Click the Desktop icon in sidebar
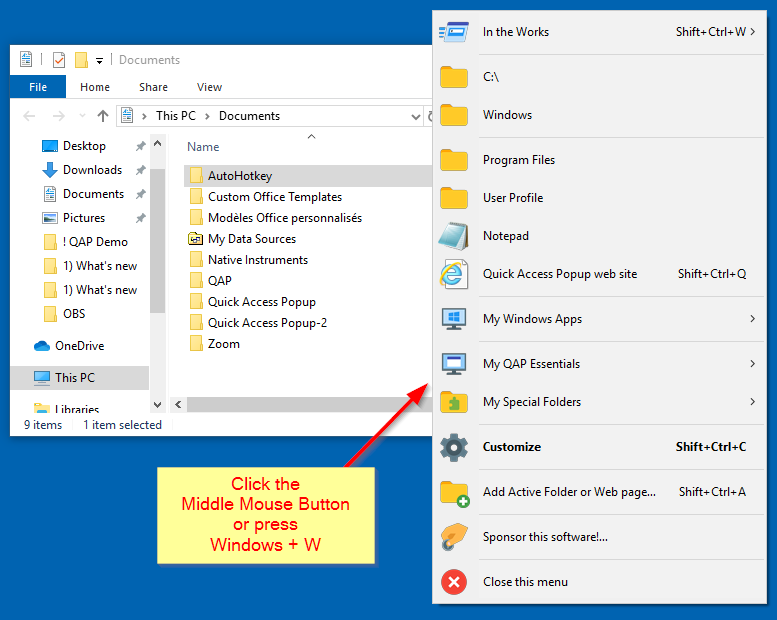The width and height of the screenshot is (777, 620). tap(50, 146)
